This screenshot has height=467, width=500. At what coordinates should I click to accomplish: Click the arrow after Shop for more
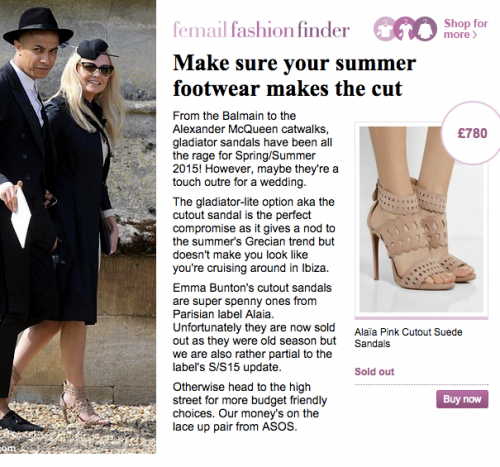[475, 35]
